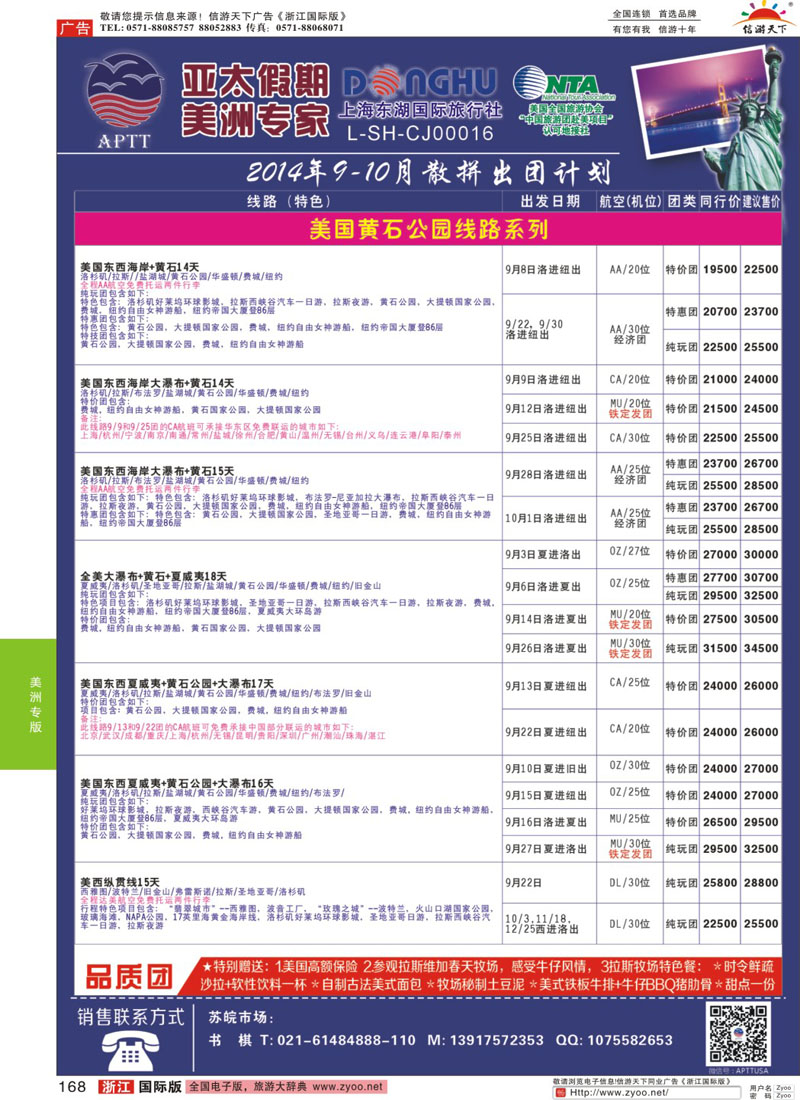
Task: Click the 同行价 column header
Action: tap(720, 201)
